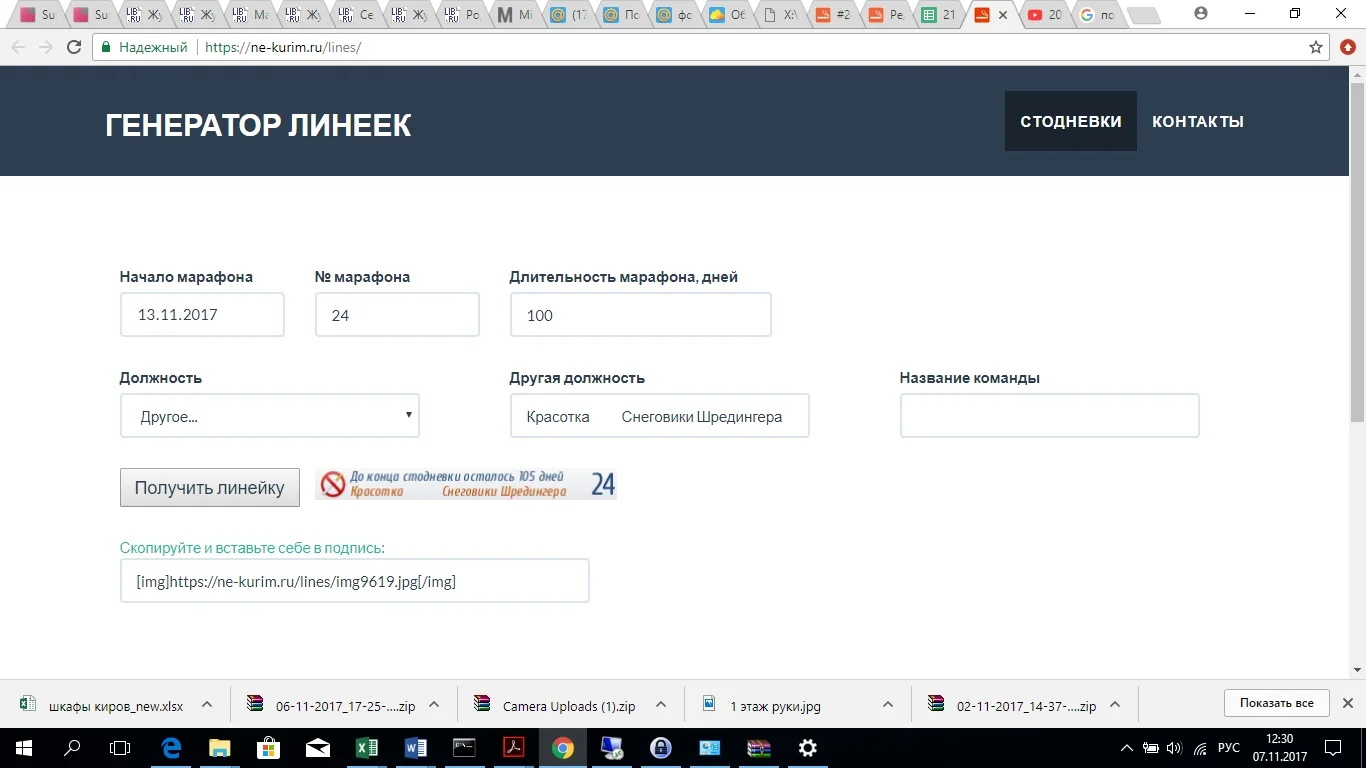The width and height of the screenshot is (1366, 768).
Task: Close the downloads bar
Action: point(1347,703)
